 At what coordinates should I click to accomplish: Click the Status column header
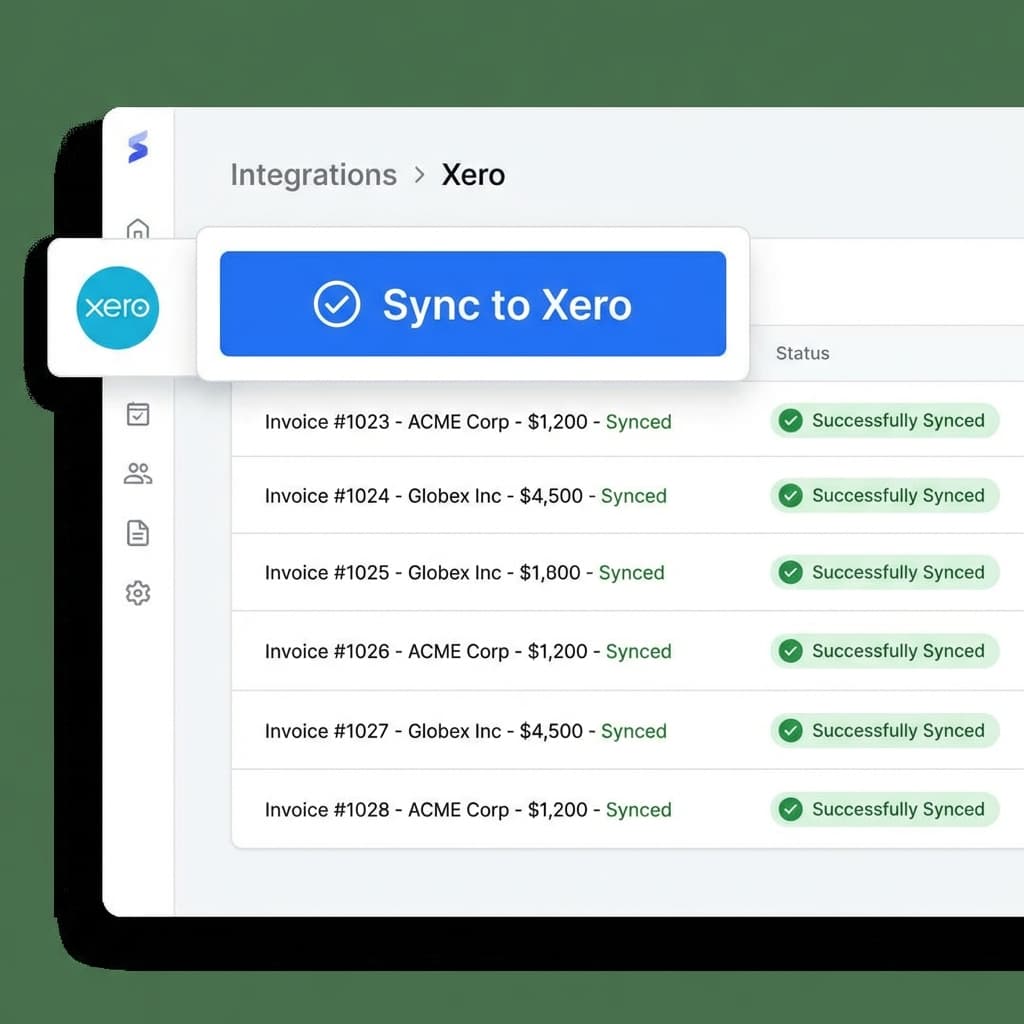point(802,353)
